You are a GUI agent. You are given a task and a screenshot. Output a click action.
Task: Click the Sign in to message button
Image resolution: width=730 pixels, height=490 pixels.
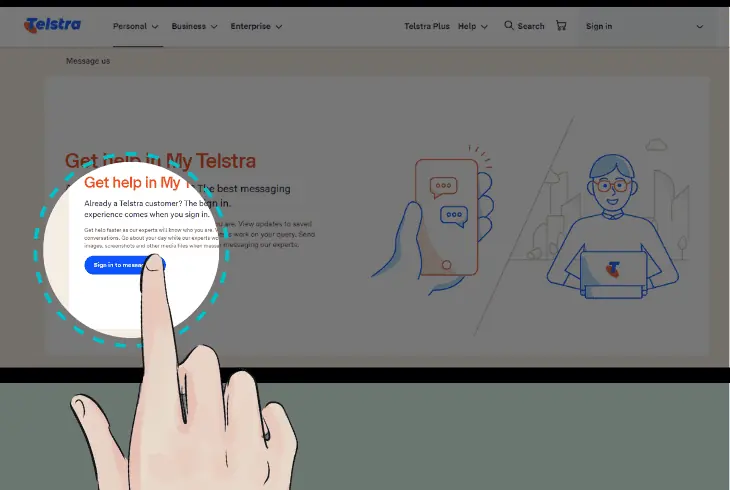[124, 265]
